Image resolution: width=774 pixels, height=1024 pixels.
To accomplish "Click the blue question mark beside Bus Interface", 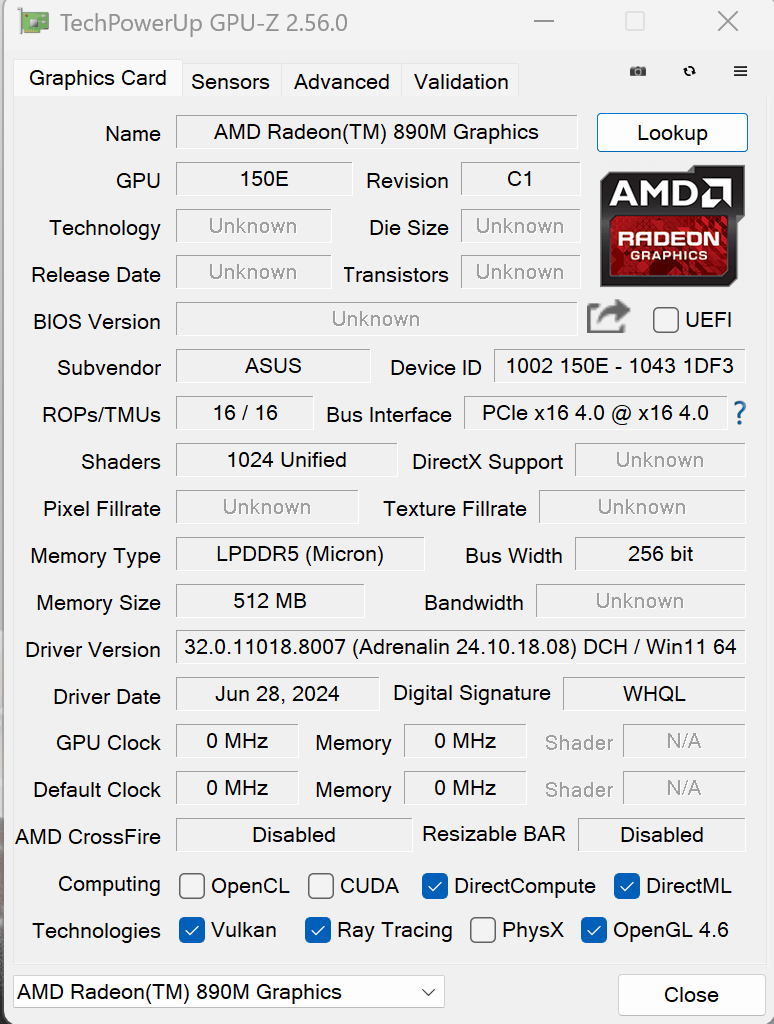I will [739, 413].
